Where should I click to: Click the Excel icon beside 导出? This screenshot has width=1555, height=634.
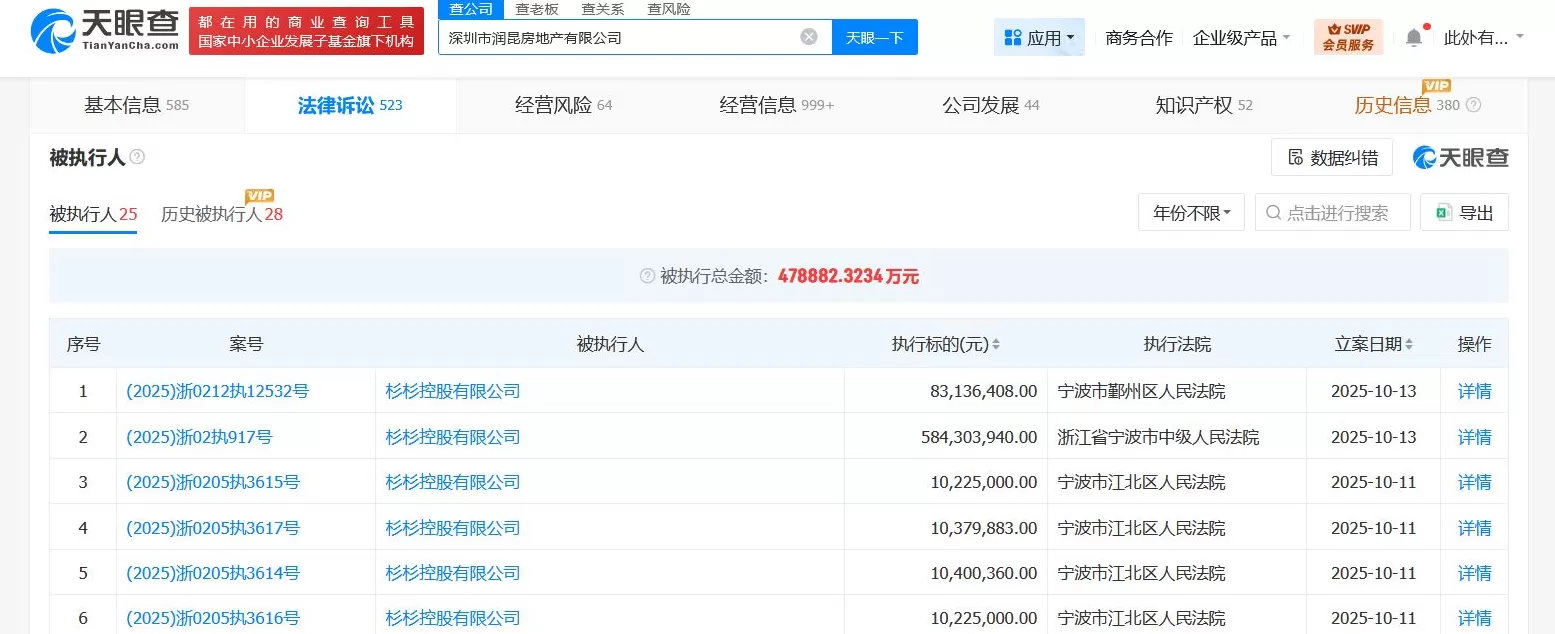(1442, 212)
